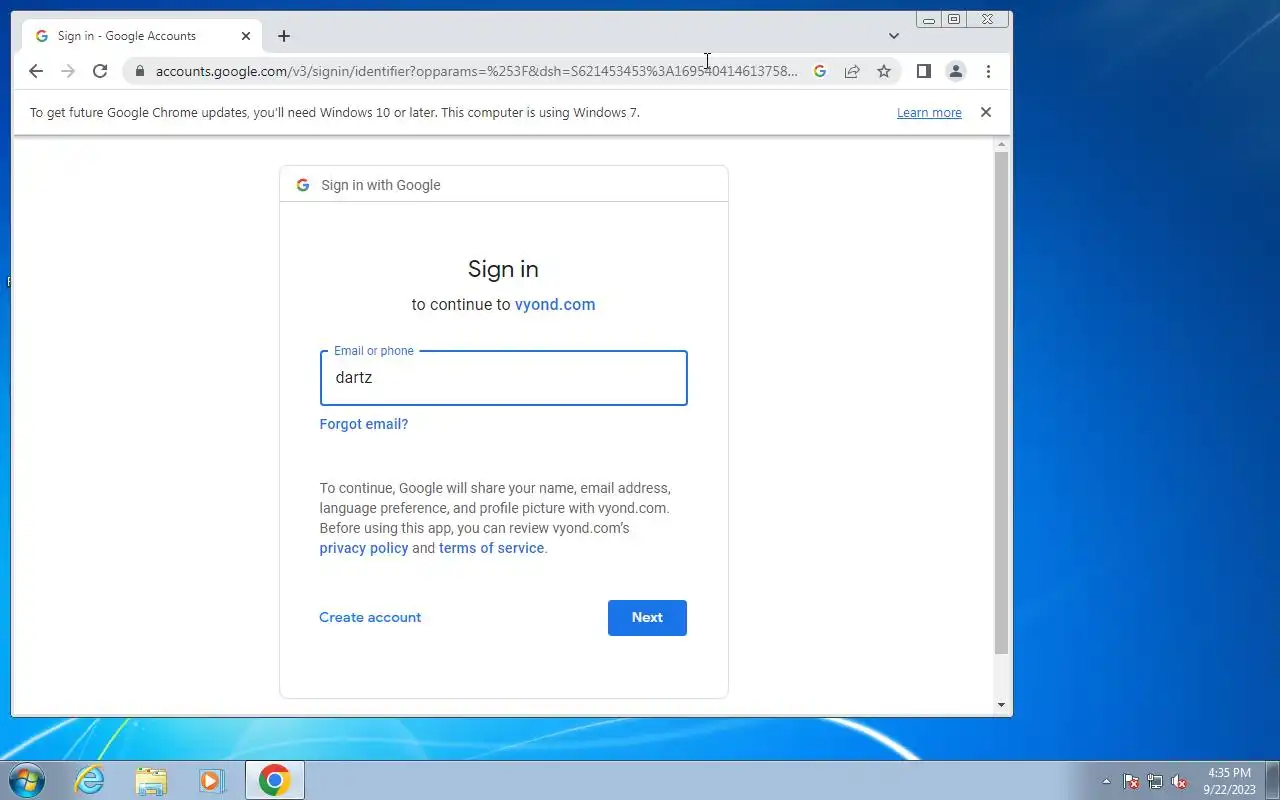1280x800 pixels.
Task: Open the Chrome three-dot menu
Action: (x=988, y=71)
